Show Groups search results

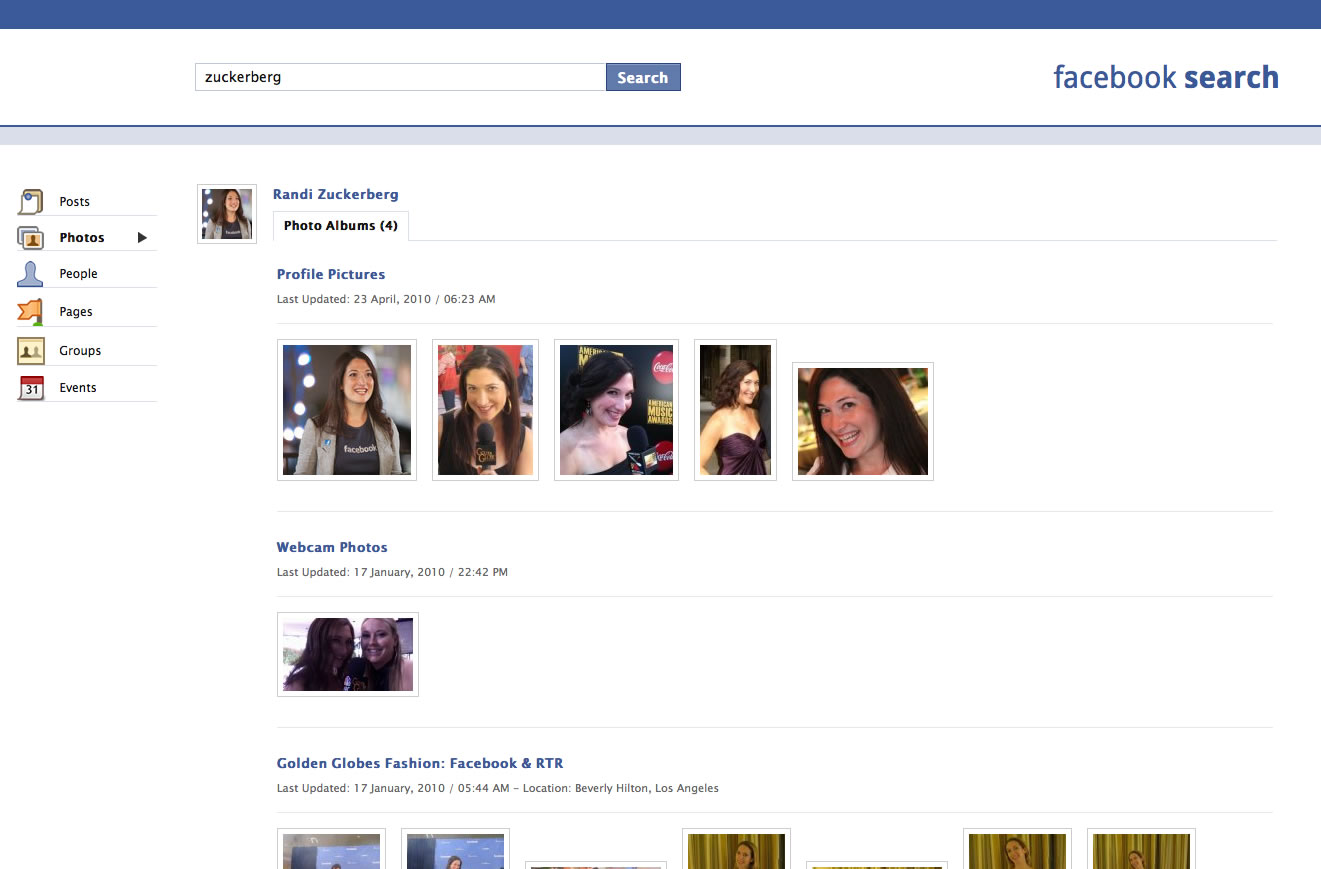pos(80,351)
